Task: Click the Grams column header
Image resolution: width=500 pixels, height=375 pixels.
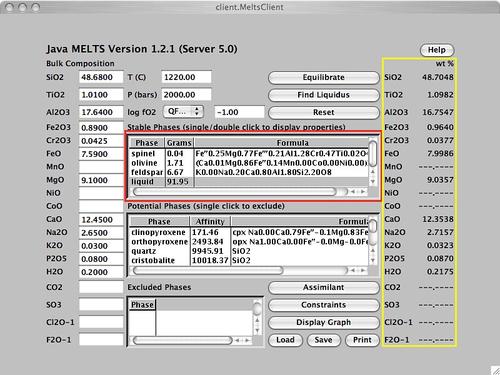Action: 179,143
